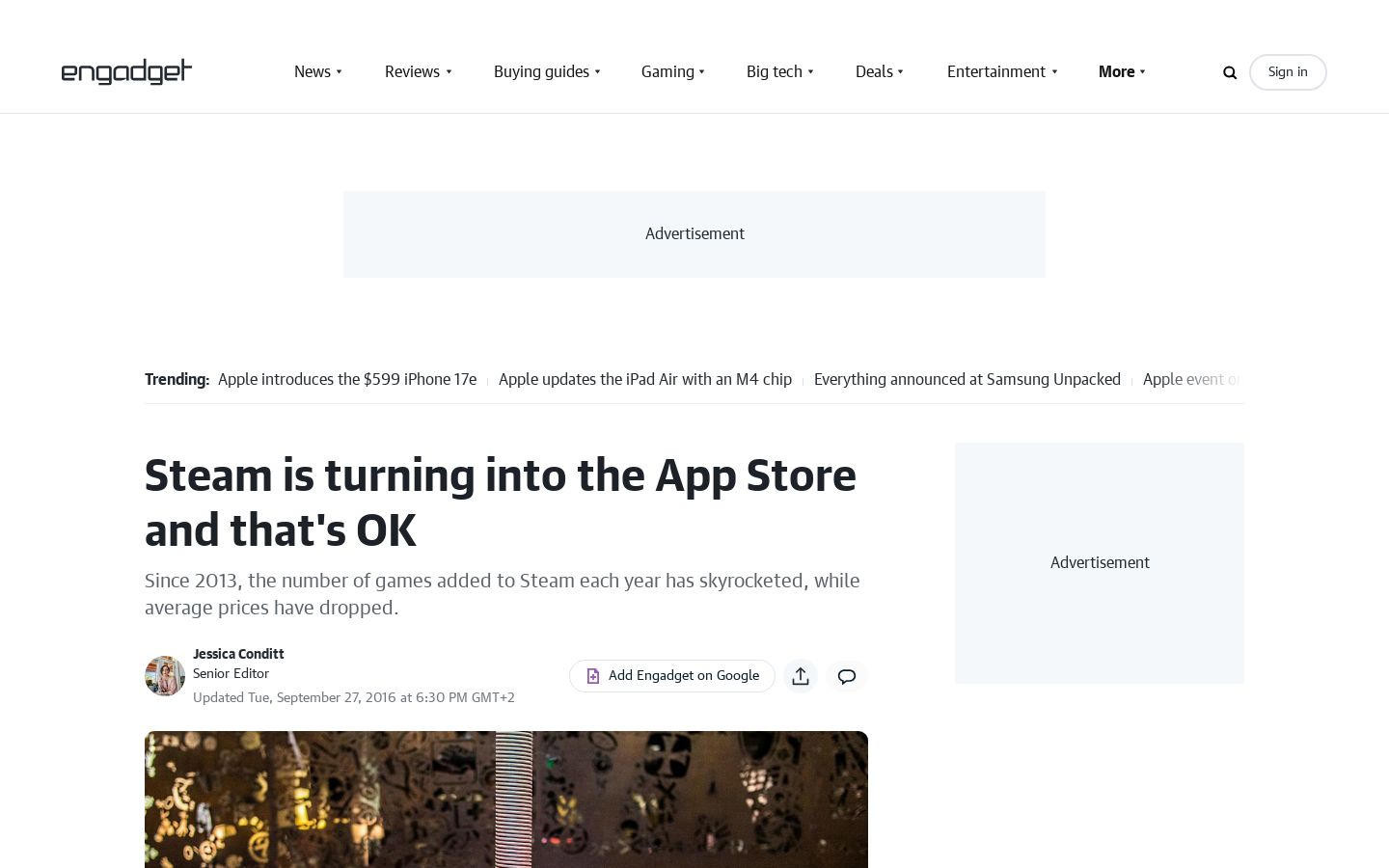
Task: Open comments via speech bubble icon
Action: [x=847, y=676]
